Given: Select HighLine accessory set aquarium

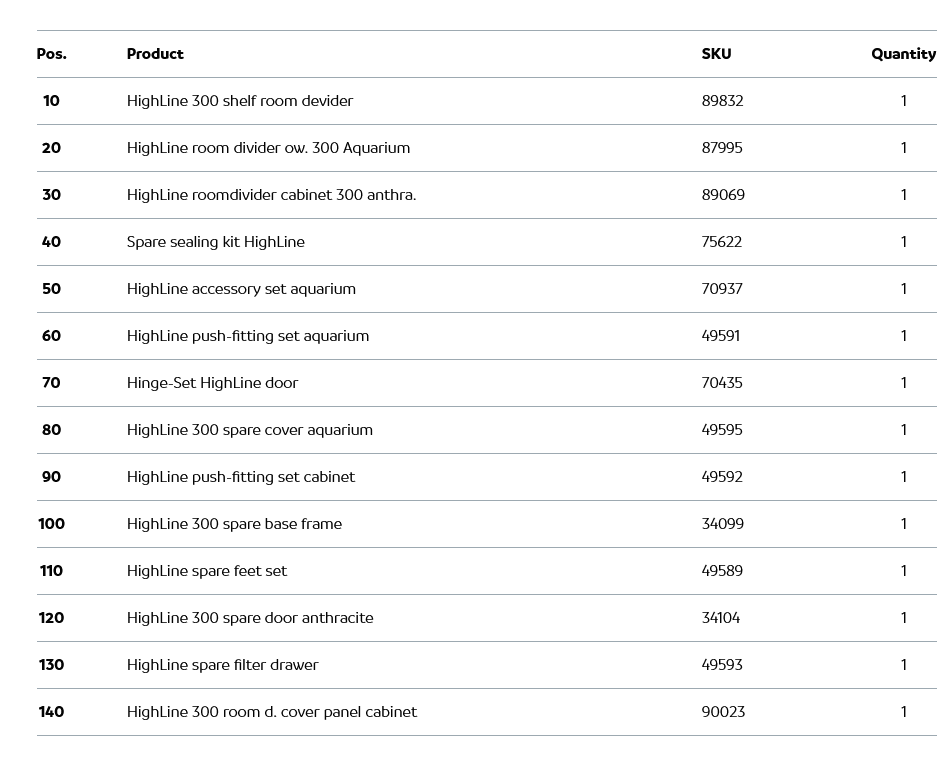Looking at the screenshot, I should tap(241, 289).
